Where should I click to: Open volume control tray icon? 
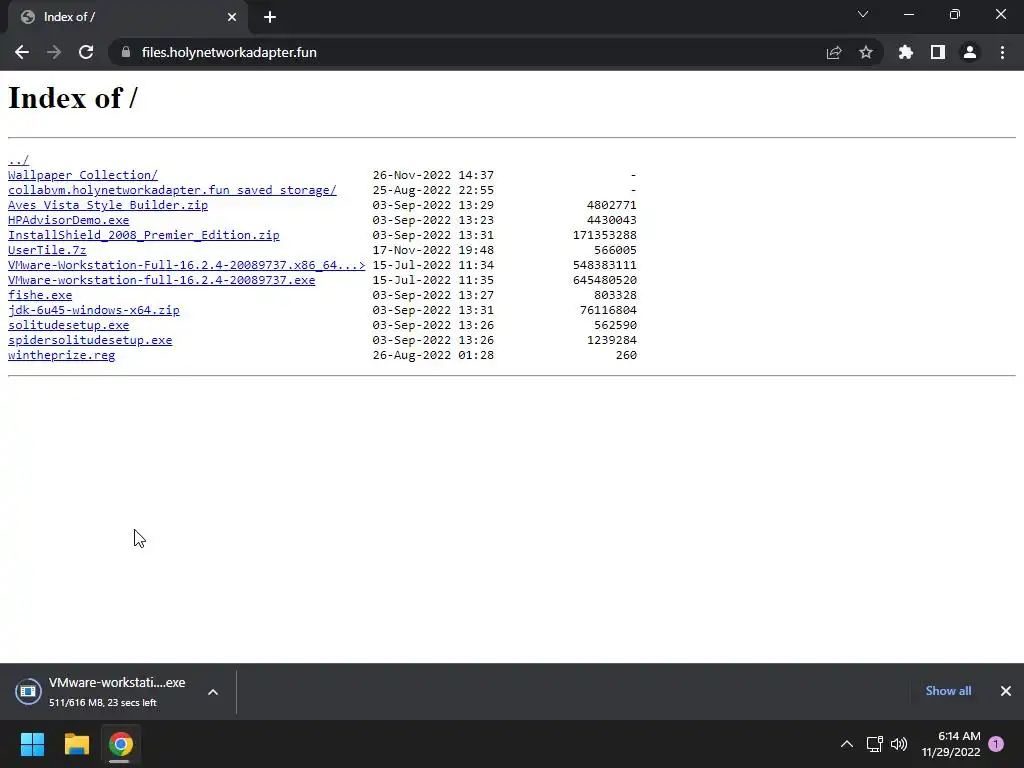[899, 744]
